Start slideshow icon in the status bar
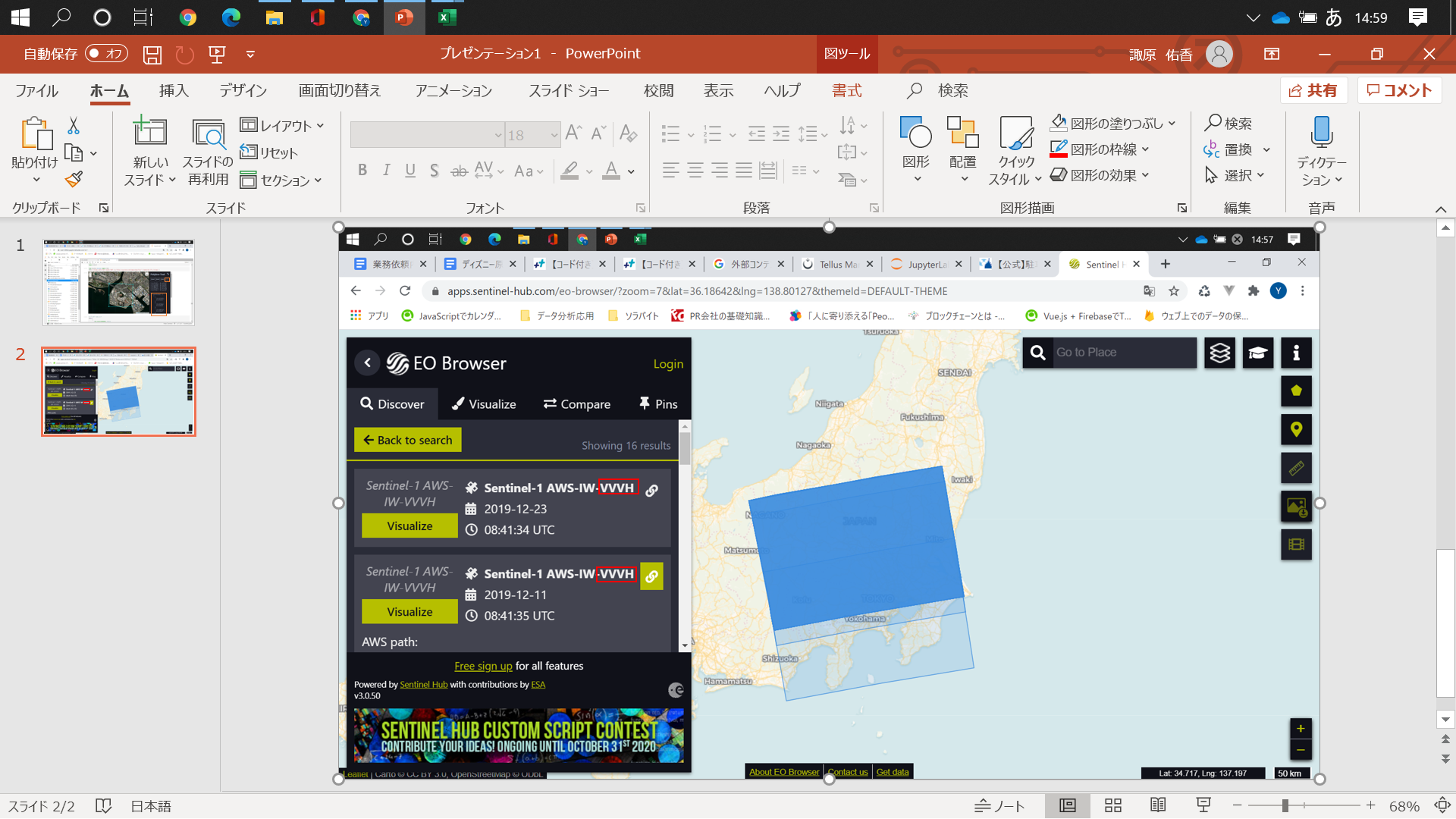This screenshot has width=1456, height=819. (1203, 805)
